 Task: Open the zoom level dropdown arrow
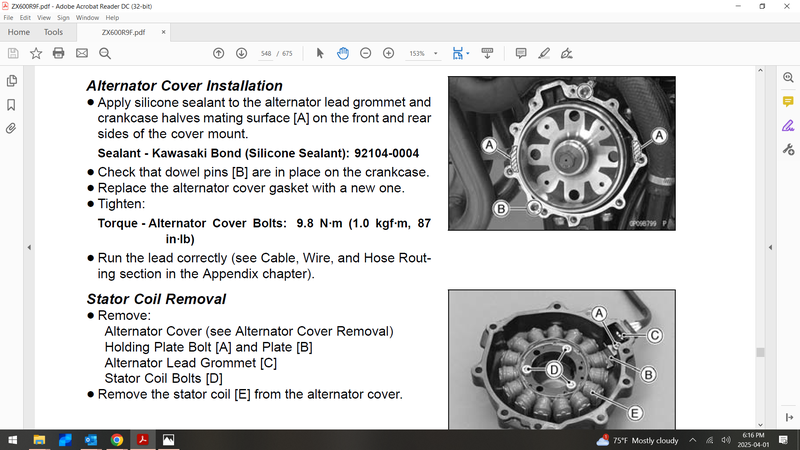click(435, 53)
